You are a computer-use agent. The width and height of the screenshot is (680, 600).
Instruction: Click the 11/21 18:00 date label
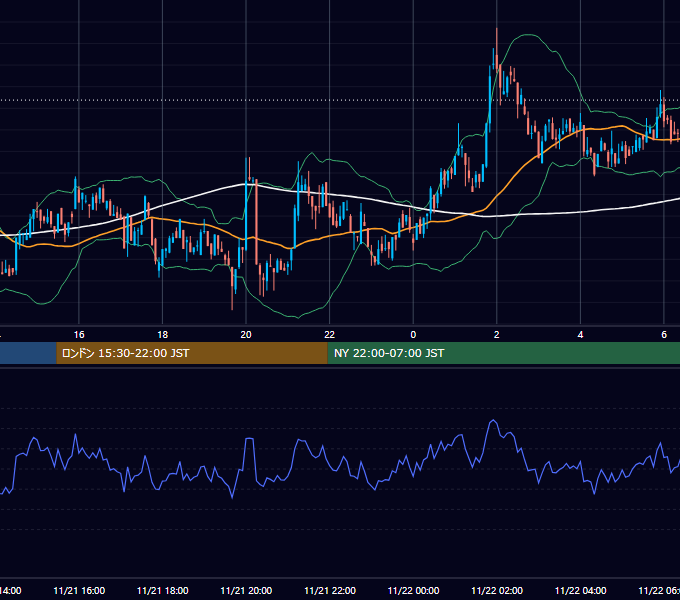tap(163, 591)
